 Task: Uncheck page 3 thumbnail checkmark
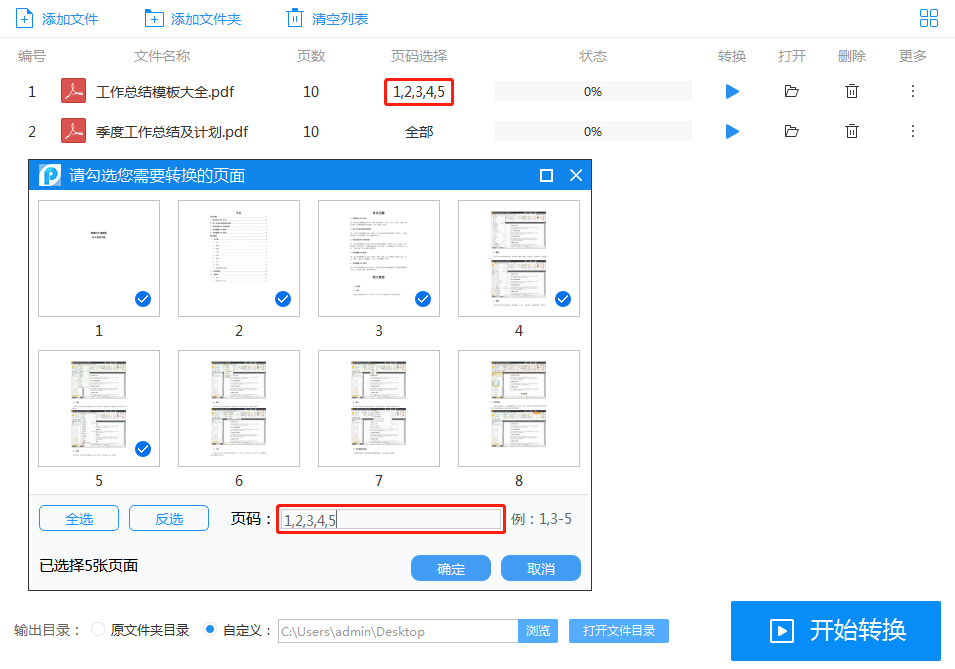423,299
